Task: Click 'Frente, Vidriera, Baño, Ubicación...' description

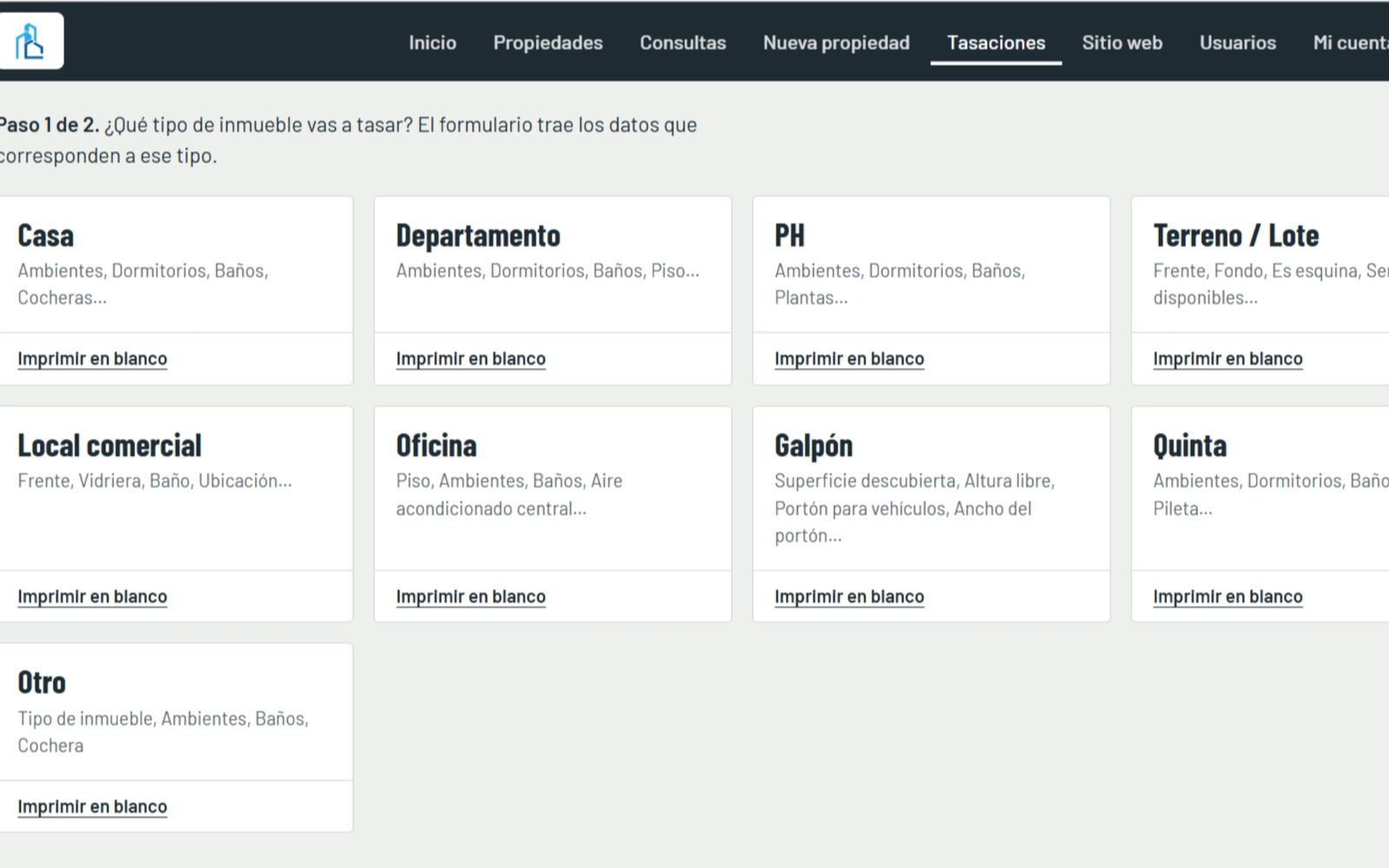Action: point(155,481)
